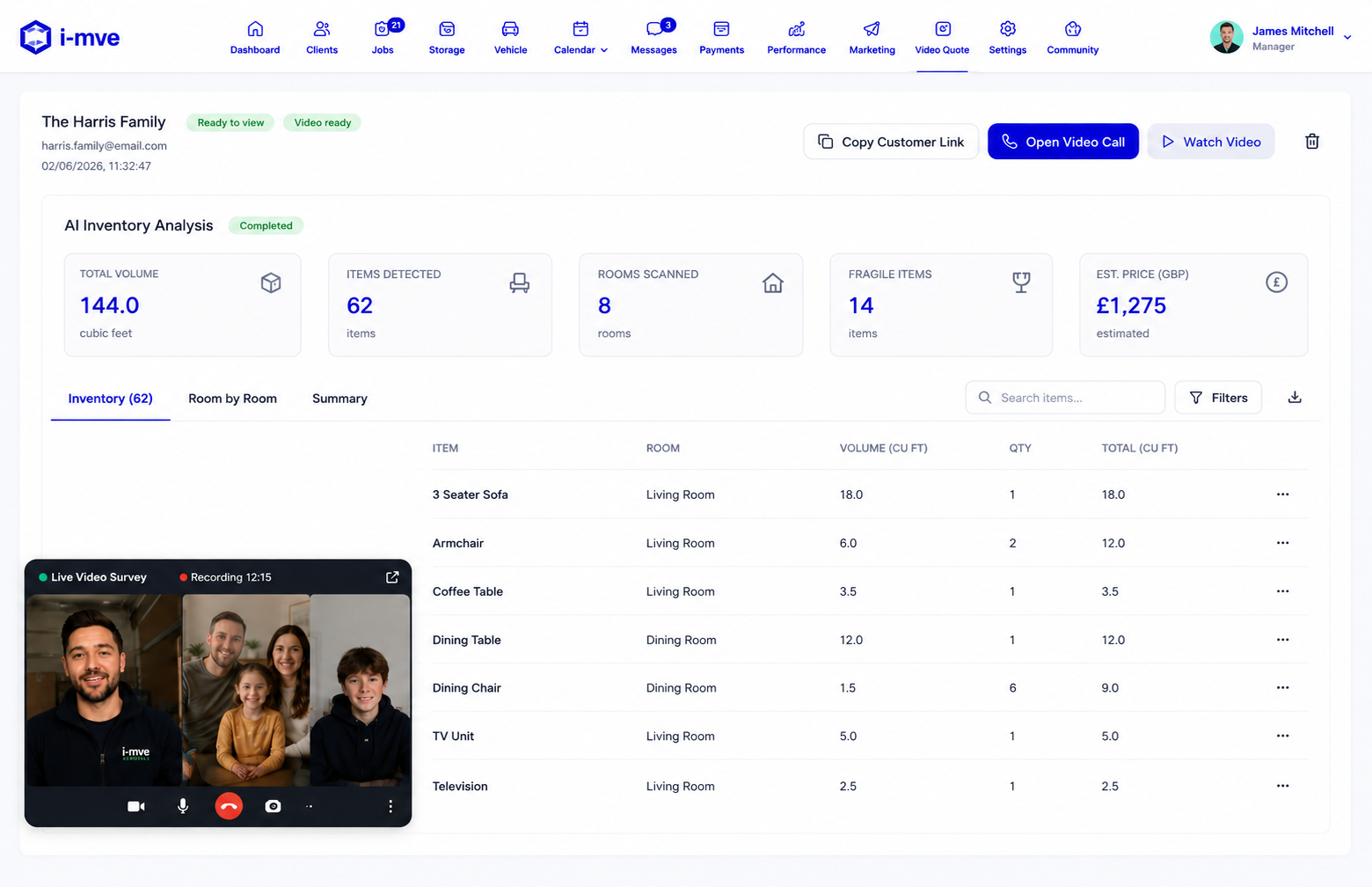Copy the customer link
The width and height of the screenshot is (1372, 887).
(891, 142)
